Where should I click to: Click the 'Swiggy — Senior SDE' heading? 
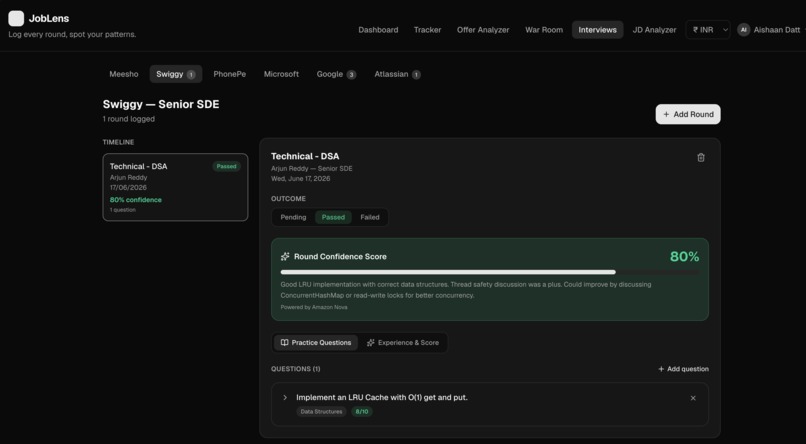[161, 104]
